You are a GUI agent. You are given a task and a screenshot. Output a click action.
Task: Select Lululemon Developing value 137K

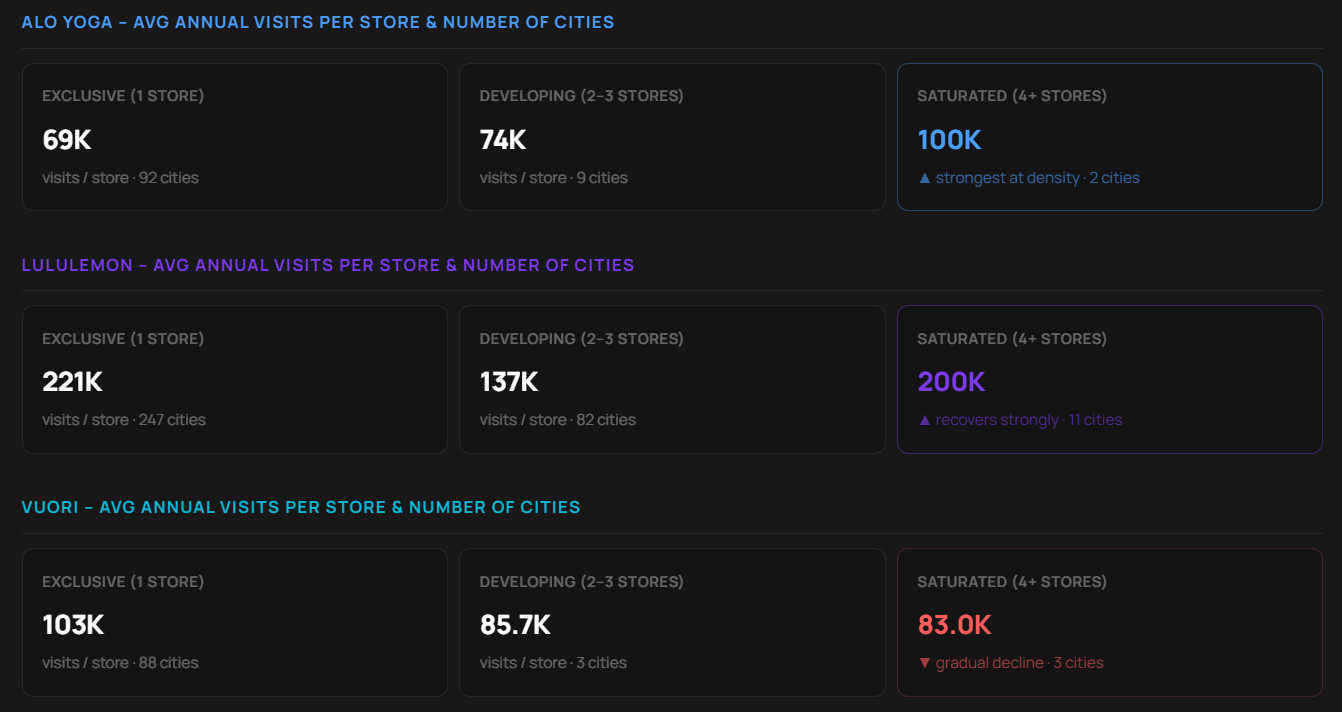(509, 382)
